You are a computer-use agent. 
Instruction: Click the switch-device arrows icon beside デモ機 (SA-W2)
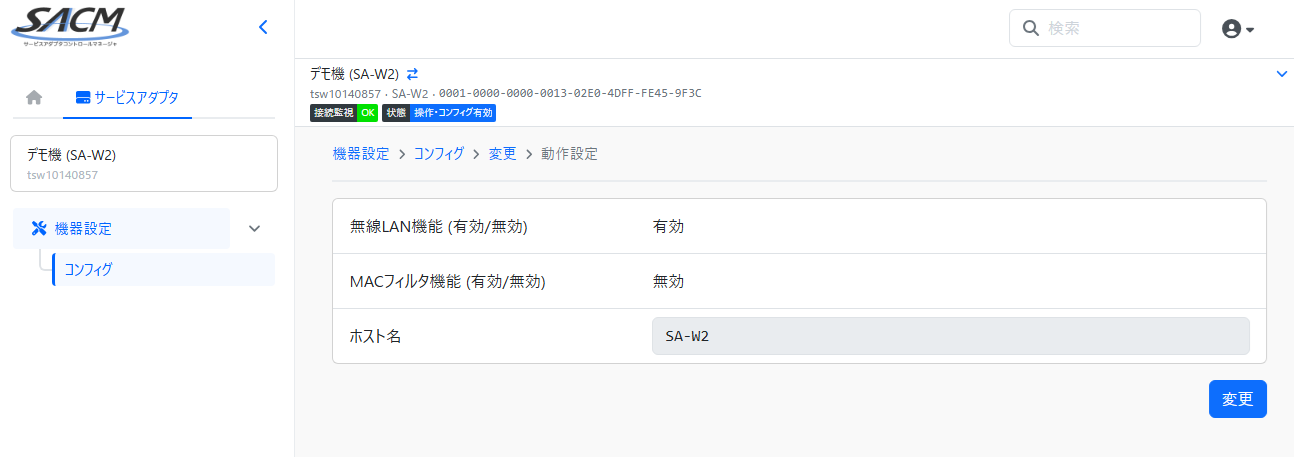click(412, 74)
